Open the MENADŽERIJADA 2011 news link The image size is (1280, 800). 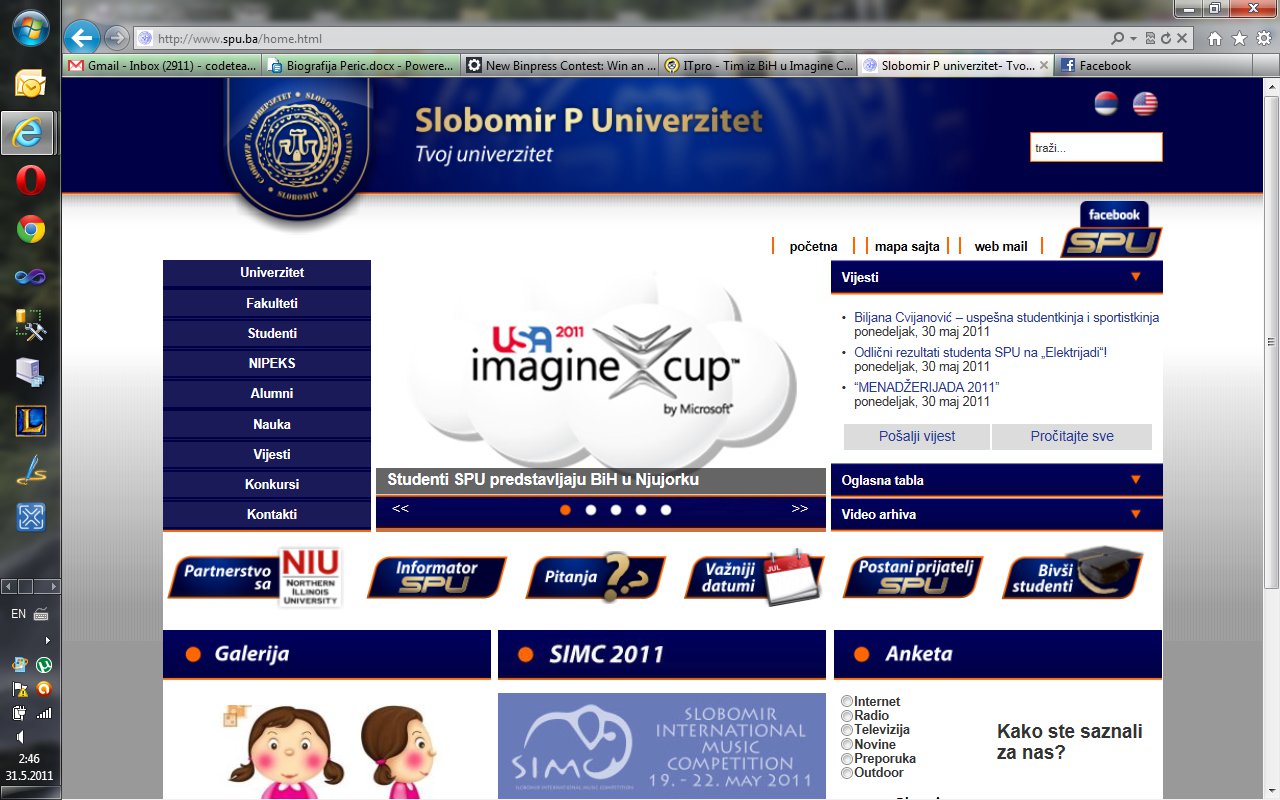926,387
